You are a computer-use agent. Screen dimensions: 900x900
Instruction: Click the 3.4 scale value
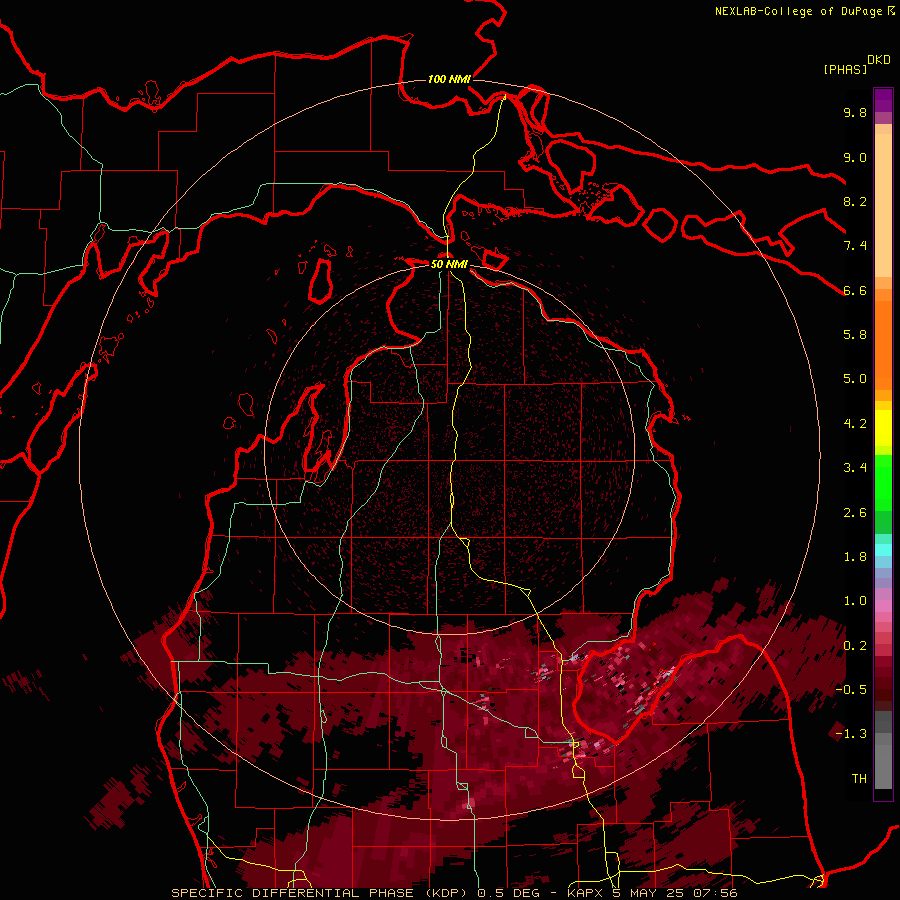(855, 468)
